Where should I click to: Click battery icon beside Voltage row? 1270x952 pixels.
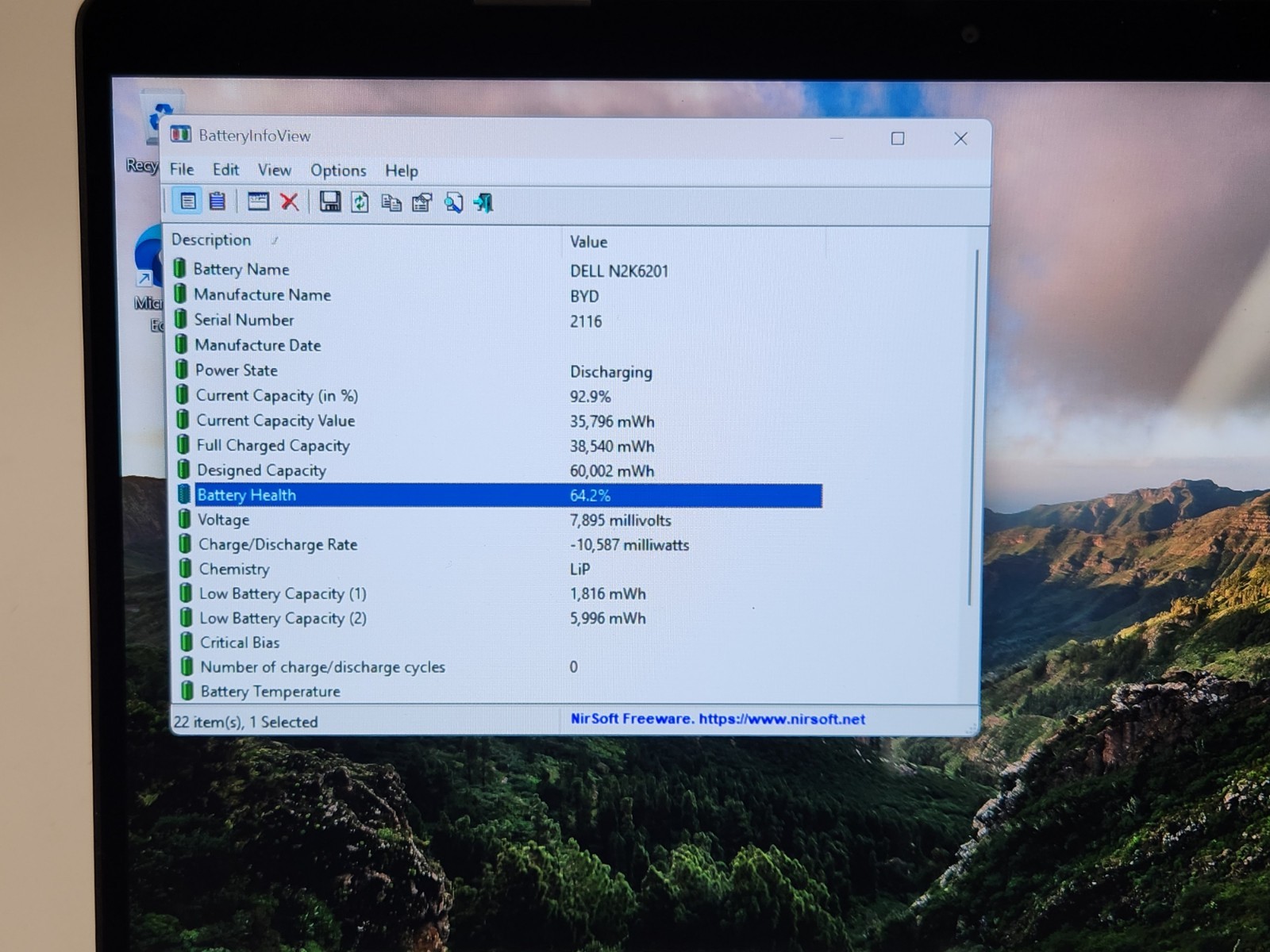pos(184,519)
